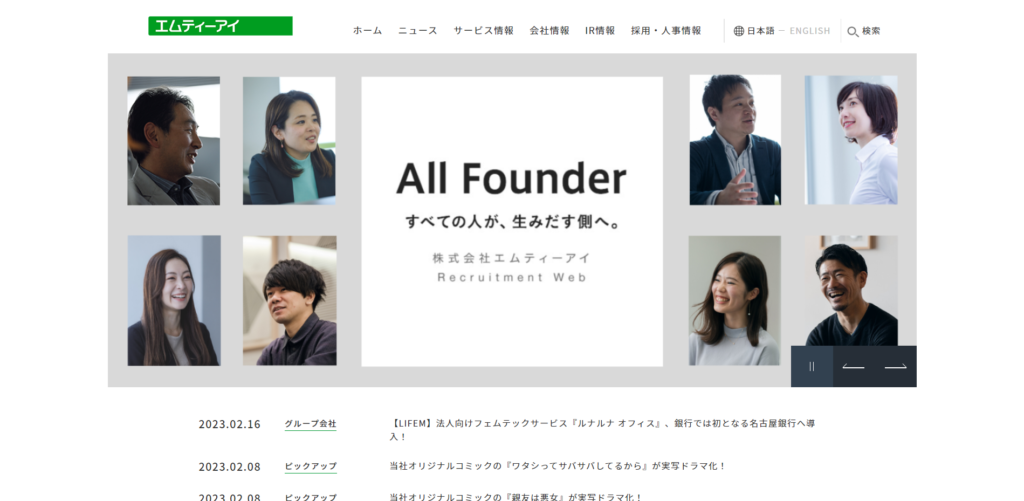Advance to next slide with right arrow
Viewport: 1024px width, 501px height.
coord(895,366)
